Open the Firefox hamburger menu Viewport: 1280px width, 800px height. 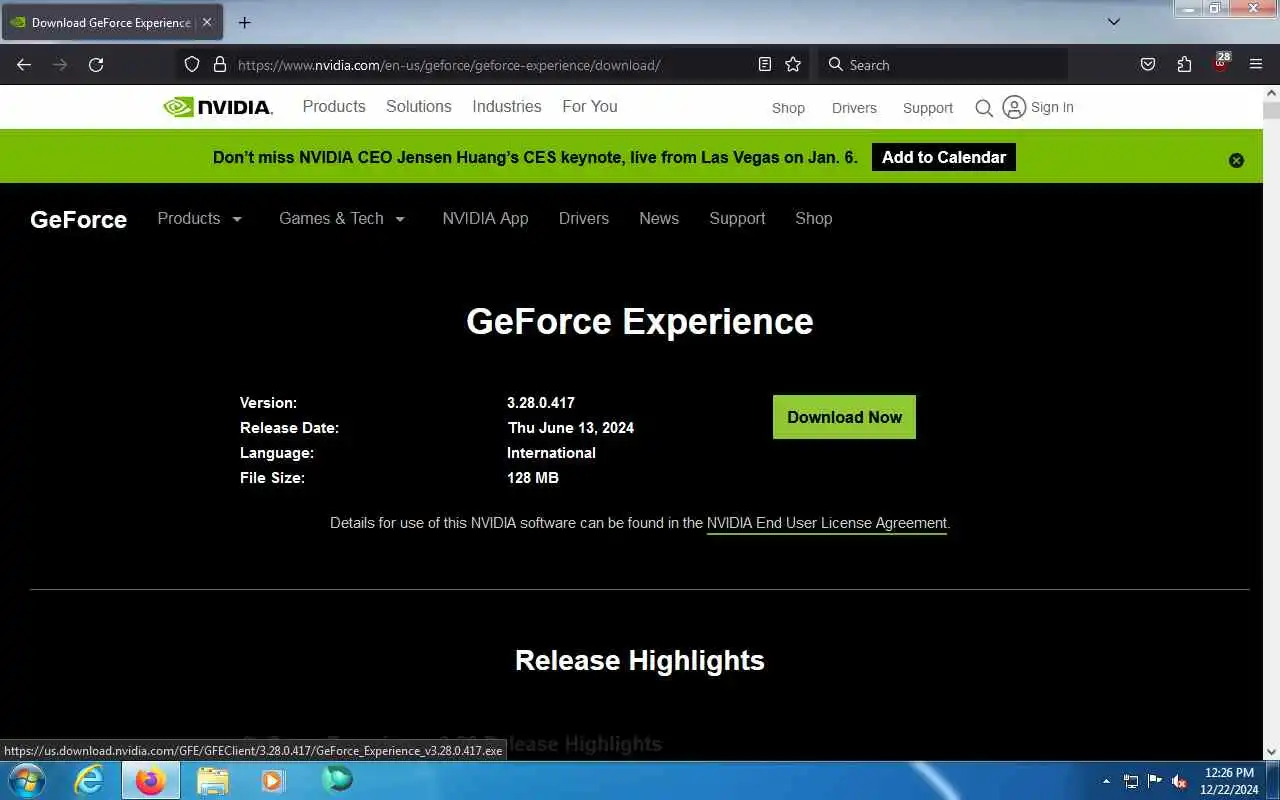(x=1256, y=64)
